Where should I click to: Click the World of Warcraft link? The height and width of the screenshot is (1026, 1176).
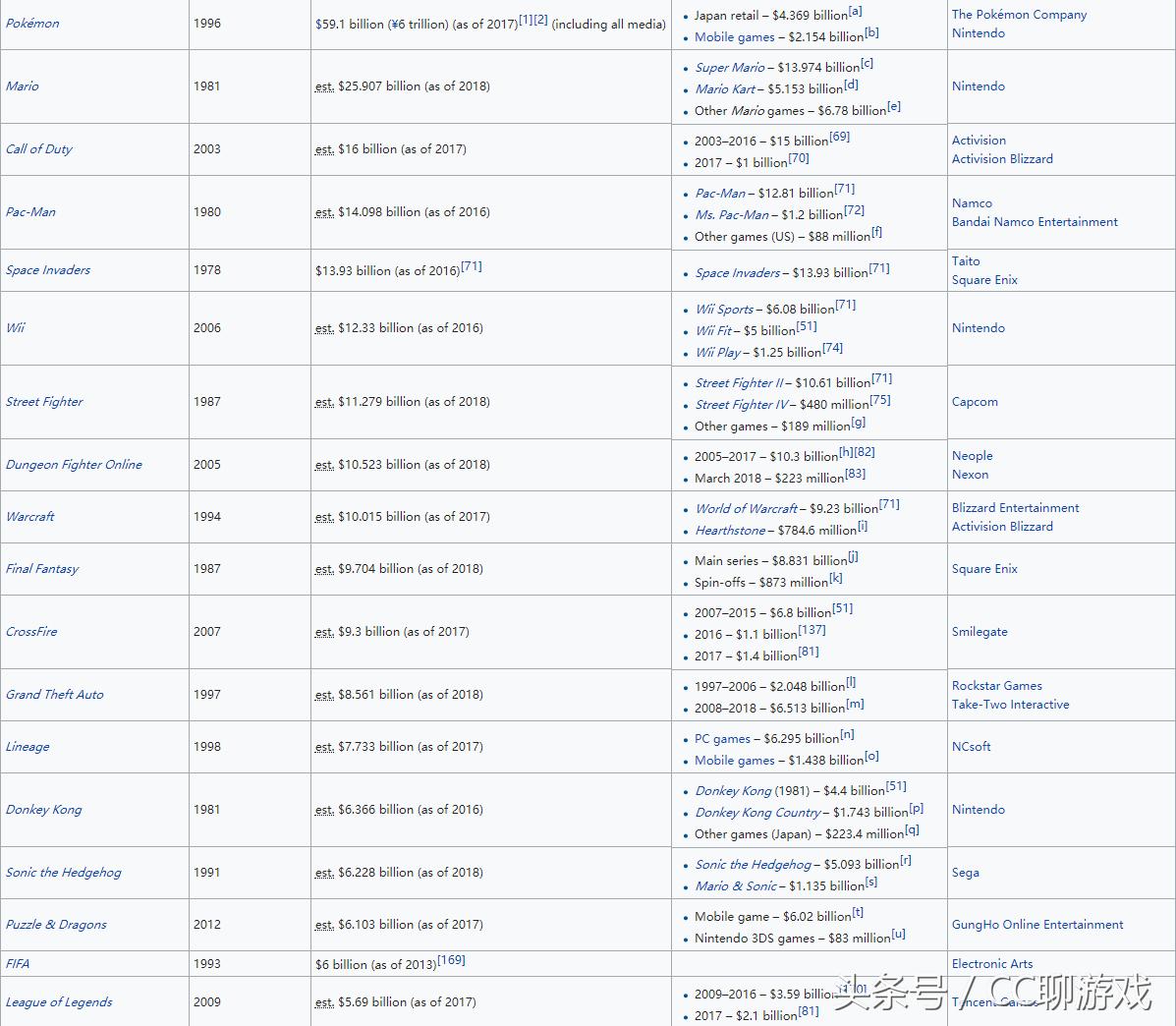point(747,508)
